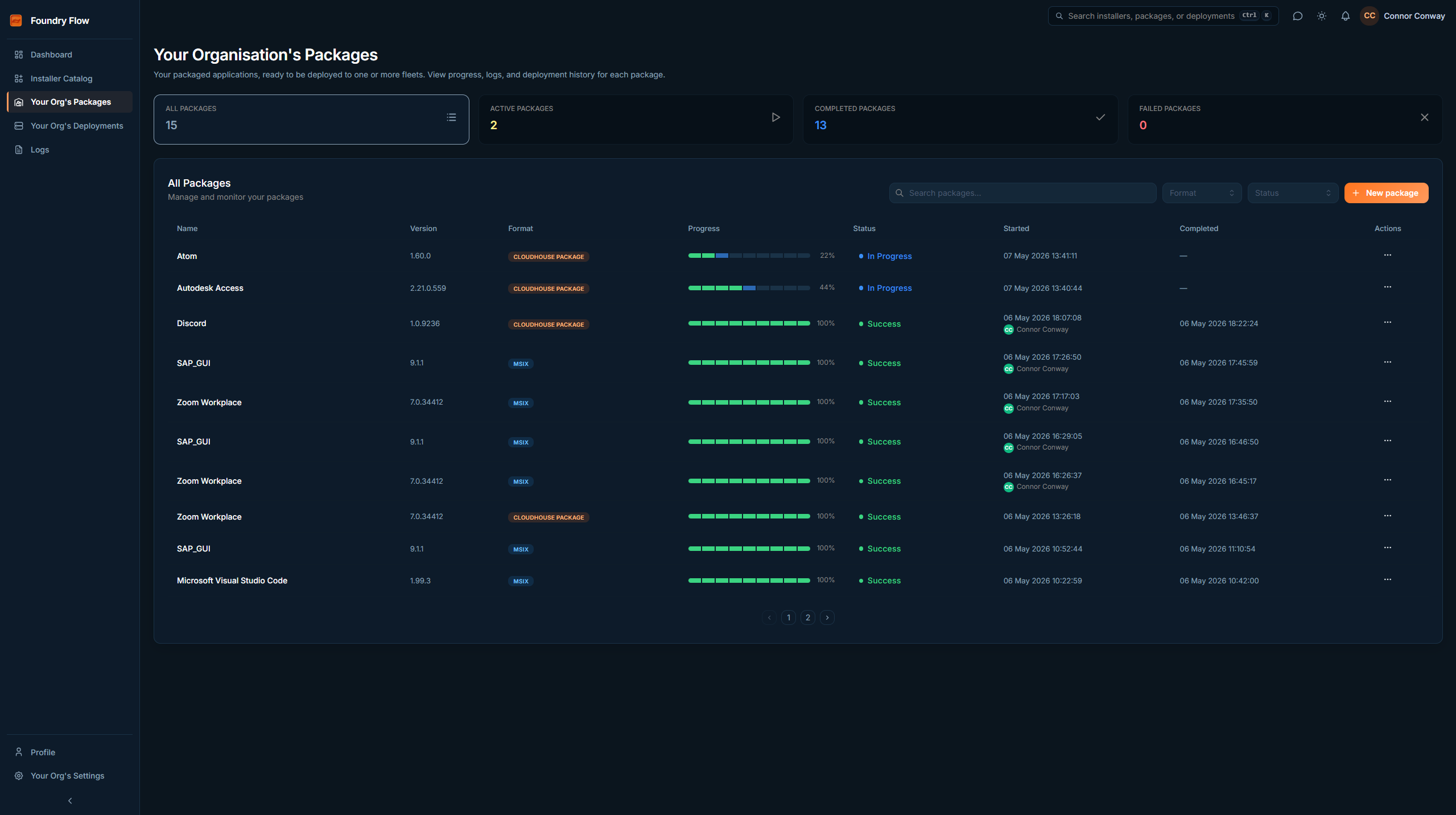1456x815 pixels.
Task: Select the All Packages summary card
Action: pyautogui.click(x=311, y=120)
